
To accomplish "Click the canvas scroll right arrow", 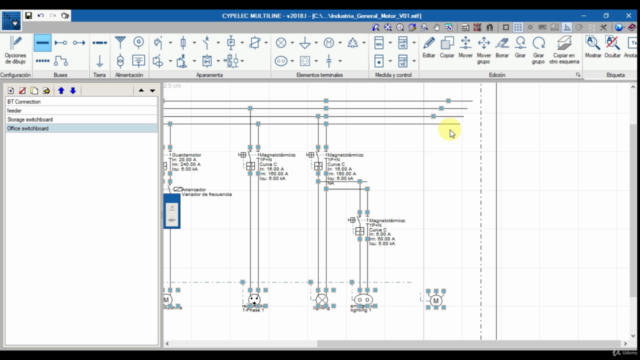I will click(x=625, y=344).
